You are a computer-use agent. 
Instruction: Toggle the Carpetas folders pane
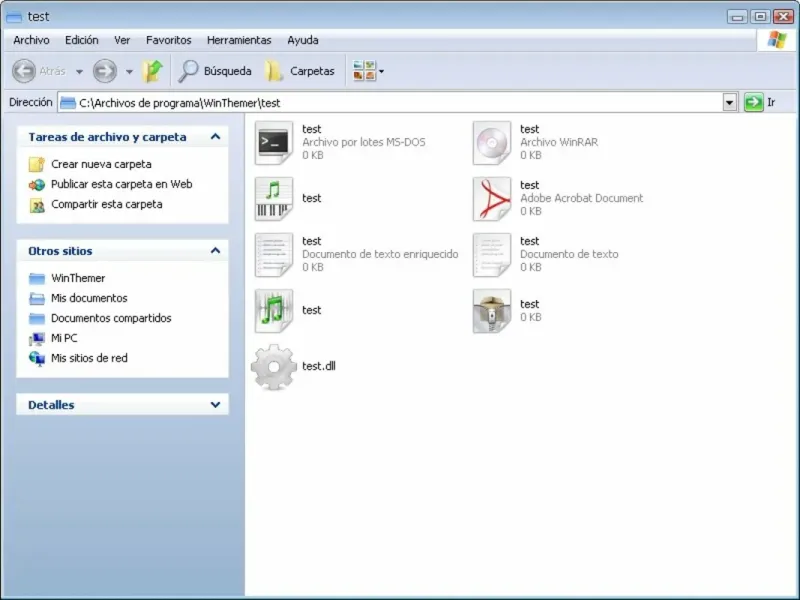[300, 71]
